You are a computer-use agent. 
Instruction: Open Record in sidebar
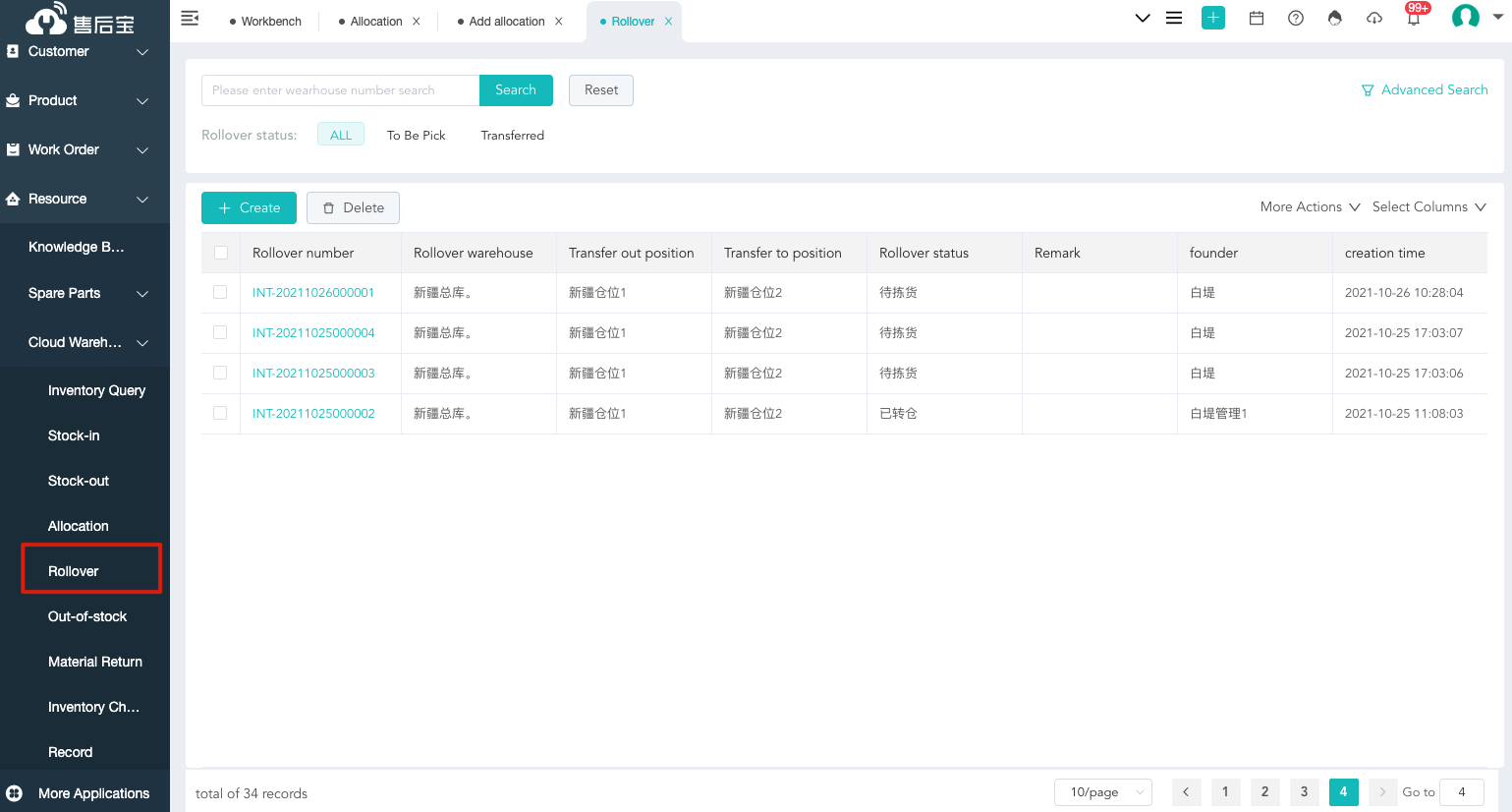coord(71,752)
